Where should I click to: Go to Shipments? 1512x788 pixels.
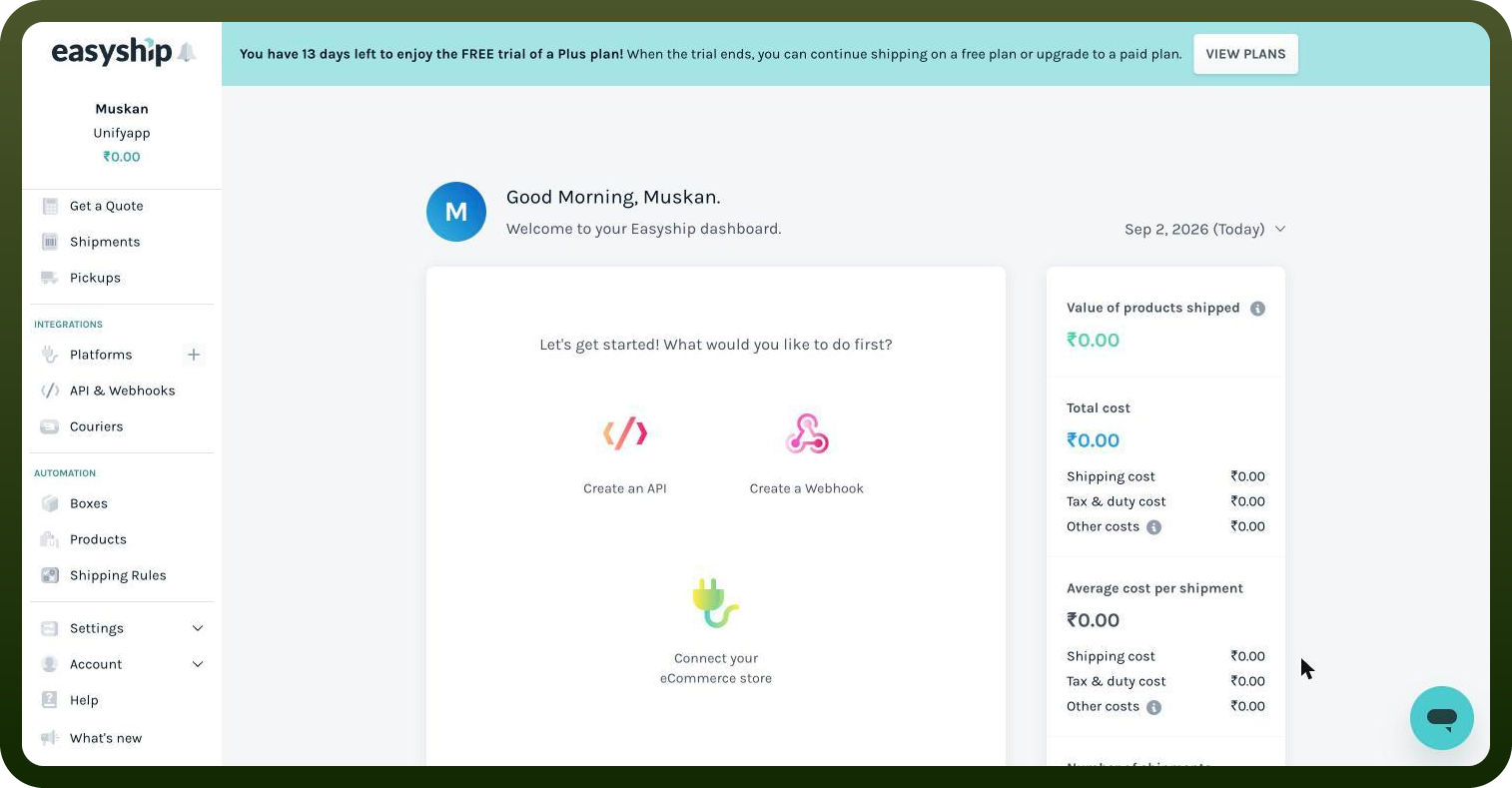[105, 242]
